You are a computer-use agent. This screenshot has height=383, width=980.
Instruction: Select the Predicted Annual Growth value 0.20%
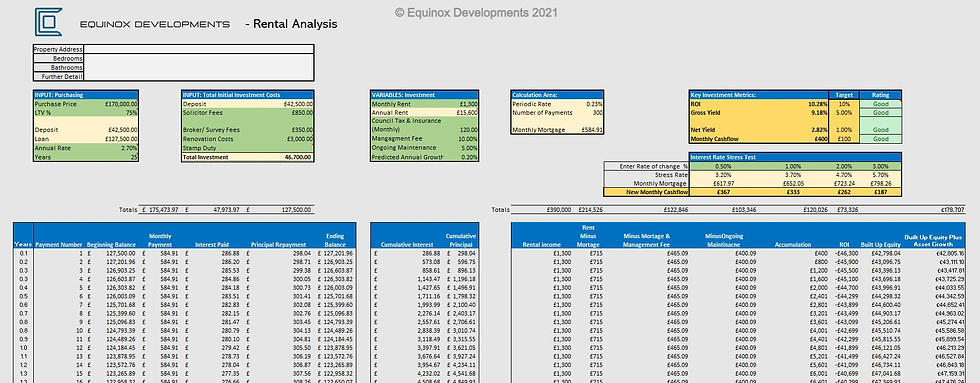click(x=470, y=157)
